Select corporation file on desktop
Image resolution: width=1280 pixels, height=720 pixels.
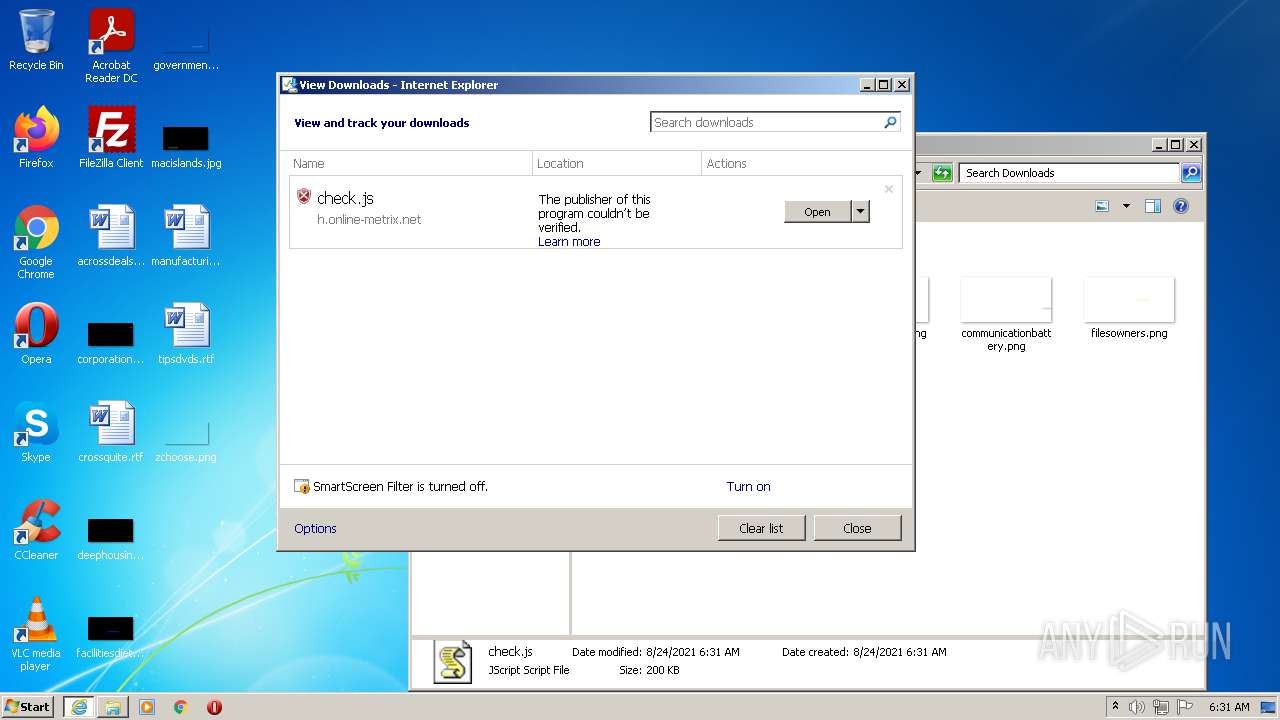coord(111,342)
